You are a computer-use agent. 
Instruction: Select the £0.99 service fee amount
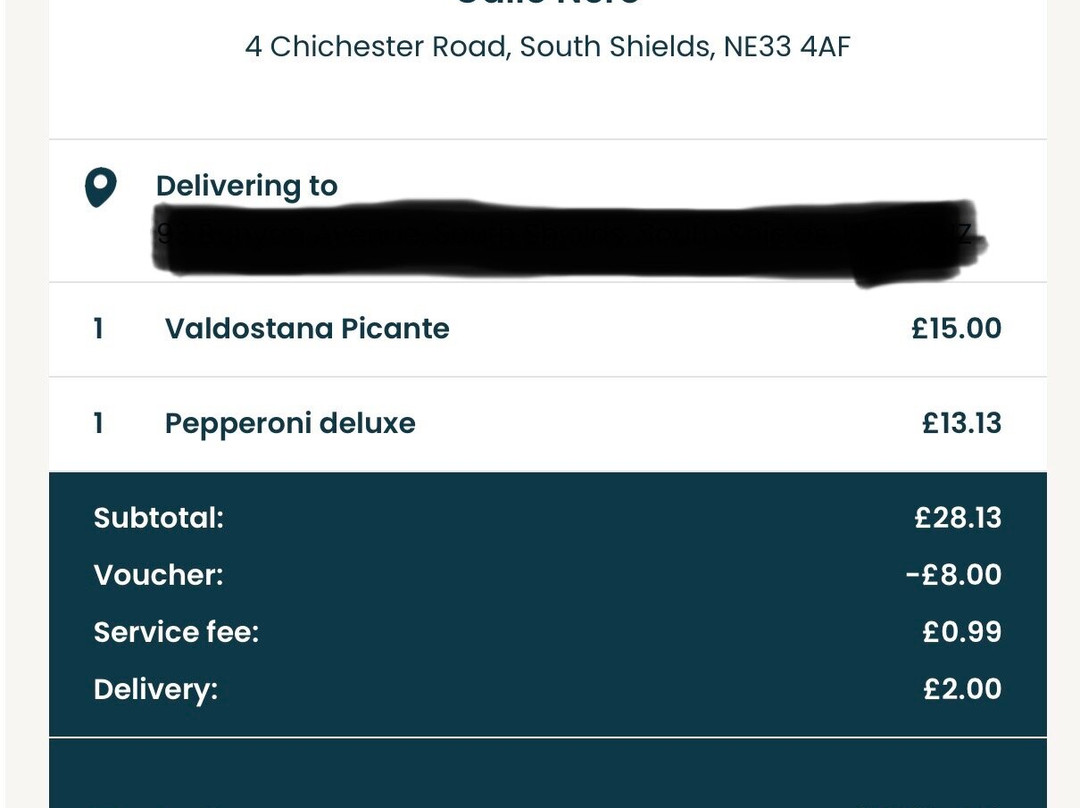click(x=961, y=632)
